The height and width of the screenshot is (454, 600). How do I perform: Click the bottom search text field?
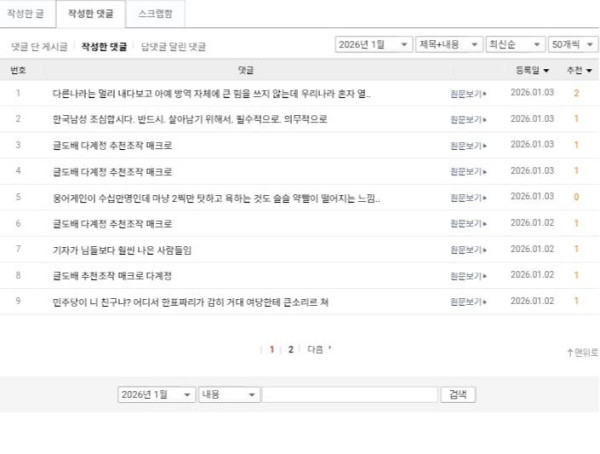[x=349, y=395]
